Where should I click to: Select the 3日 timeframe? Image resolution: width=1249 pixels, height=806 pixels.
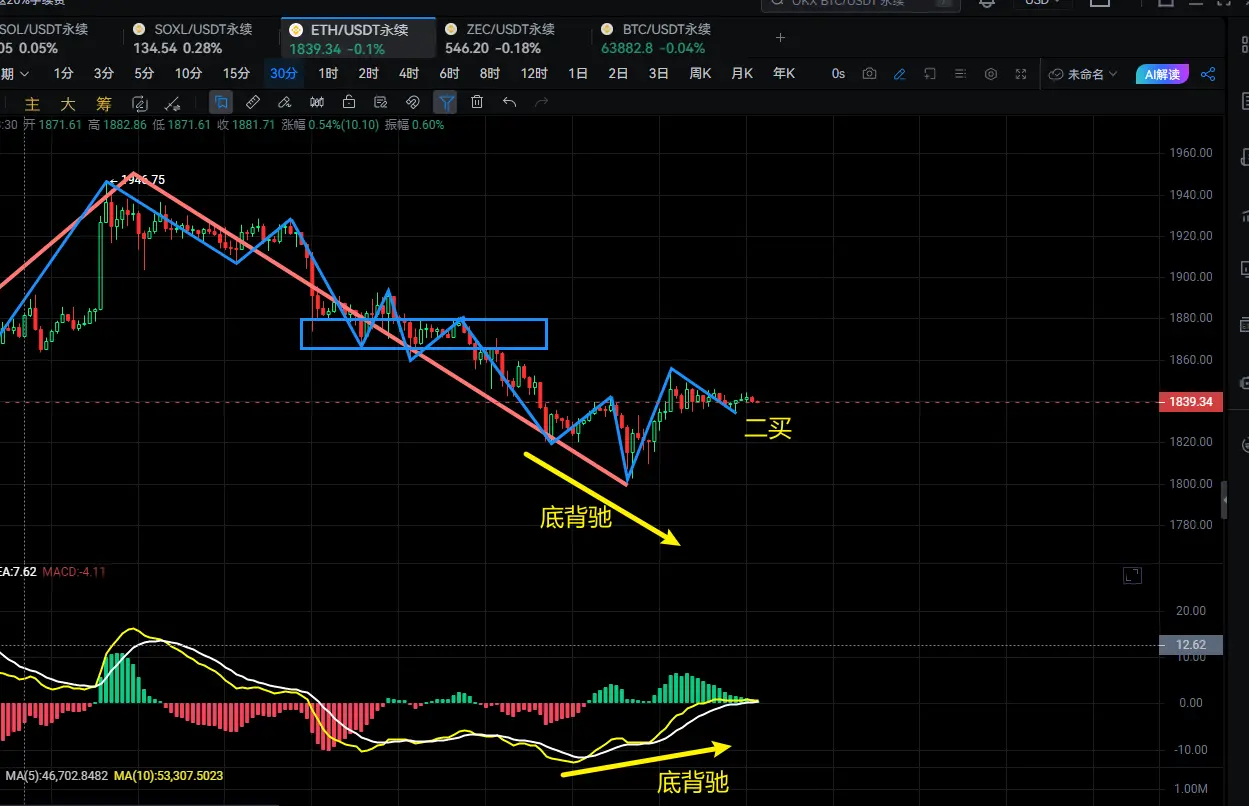(658, 74)
